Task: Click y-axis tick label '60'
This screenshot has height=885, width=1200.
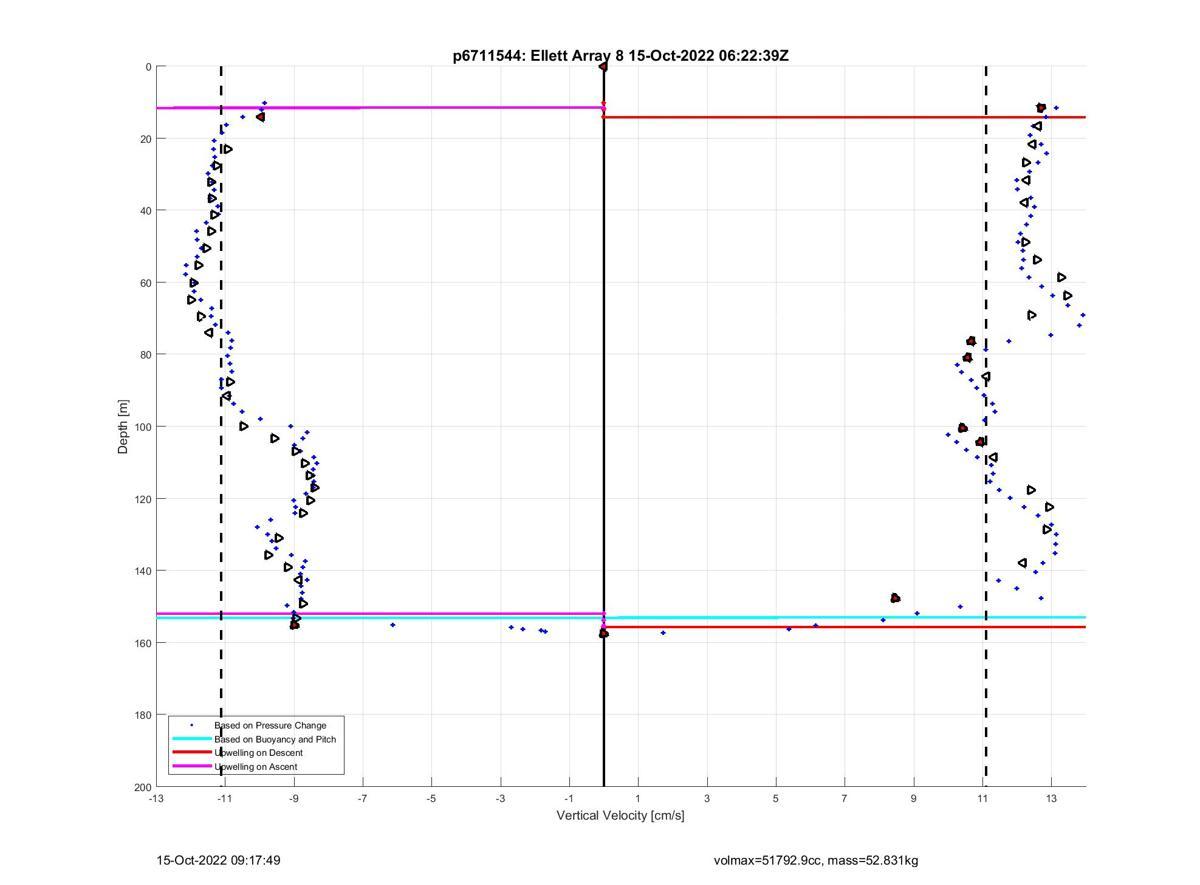Action: tap(145, 283)
